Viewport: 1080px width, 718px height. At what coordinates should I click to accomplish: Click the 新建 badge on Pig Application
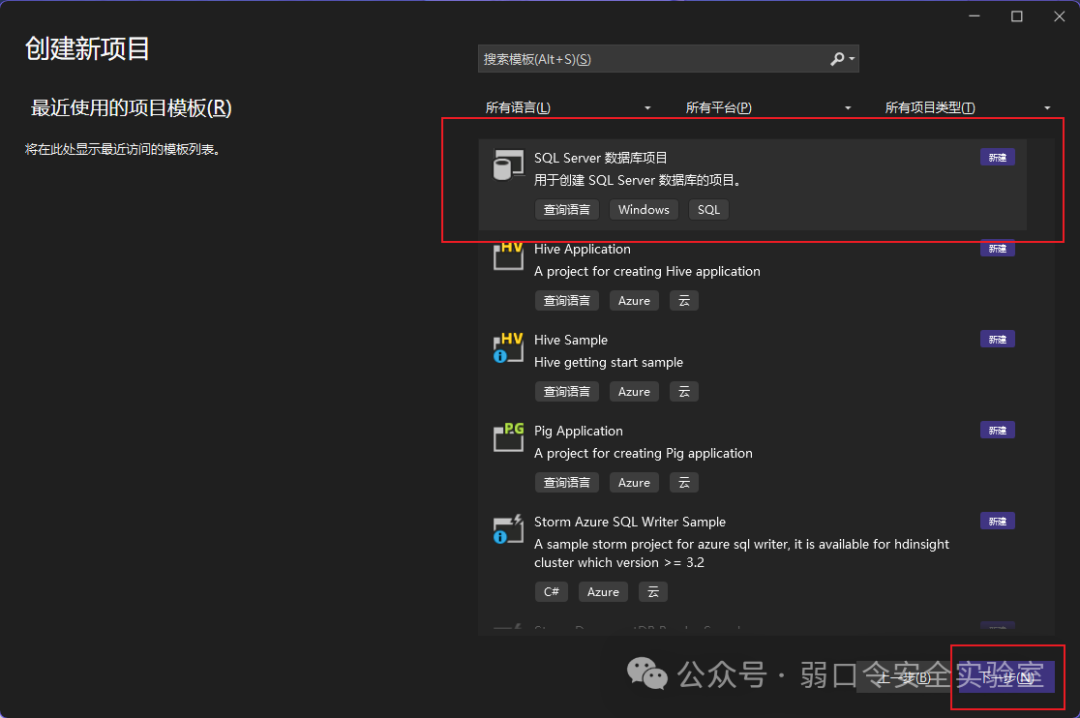[997, 431]
